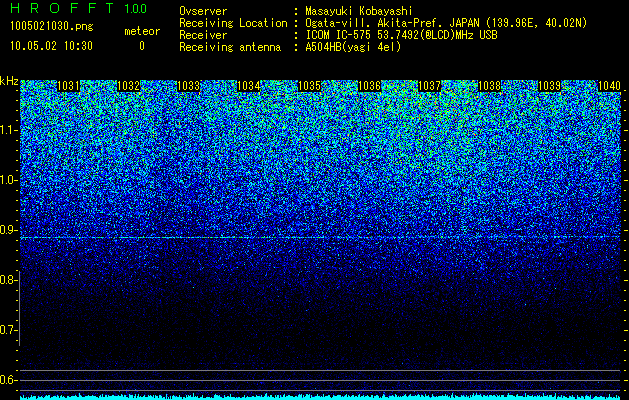
Task: Click the 1033 time marker
Action: click(189, 86)
